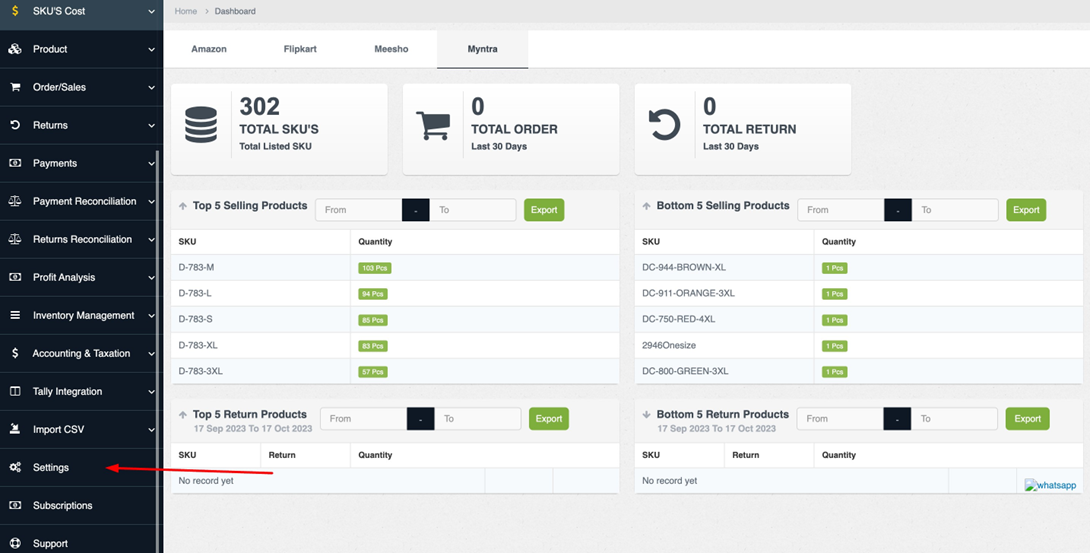Open the Subscriptions sidebar menu item
This screenshot has width=1090, height=553.
[79, 505]
